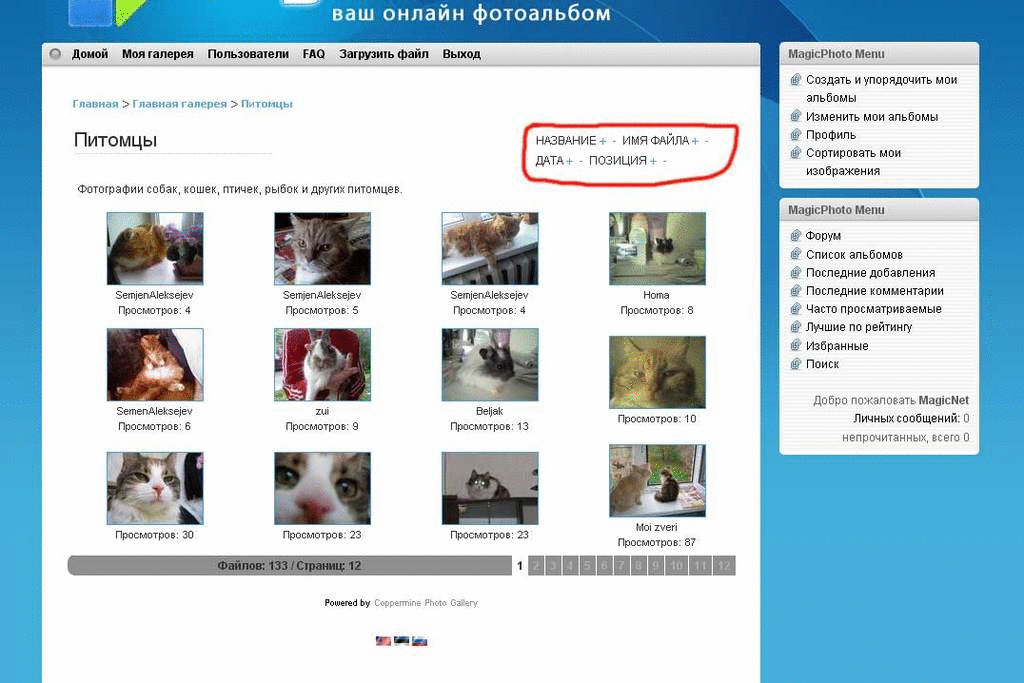Open Пользователи in the navigation bar
1024x683 pixels.
(x=248, y=54)
